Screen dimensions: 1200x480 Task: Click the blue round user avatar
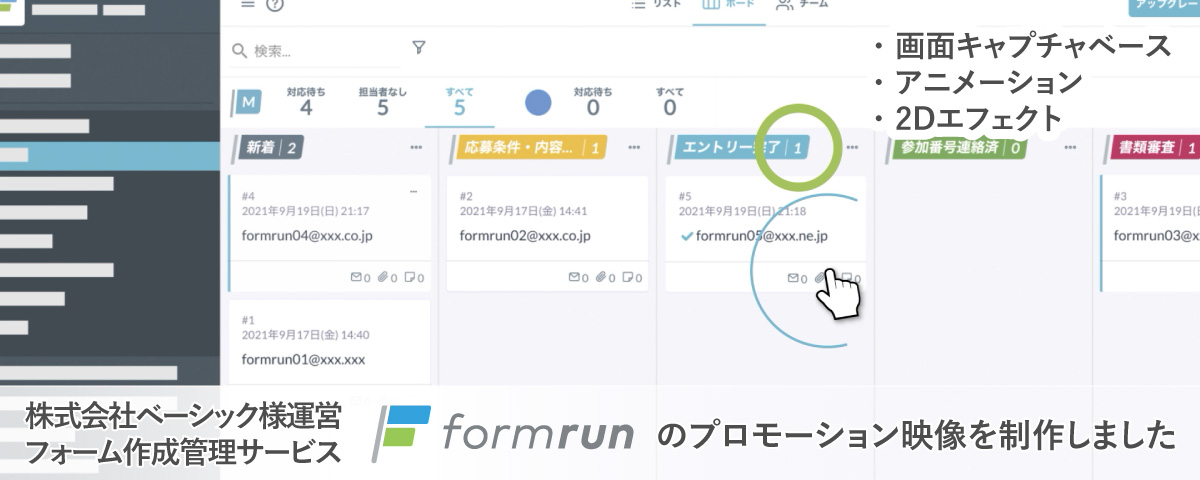tap(538, 102)
